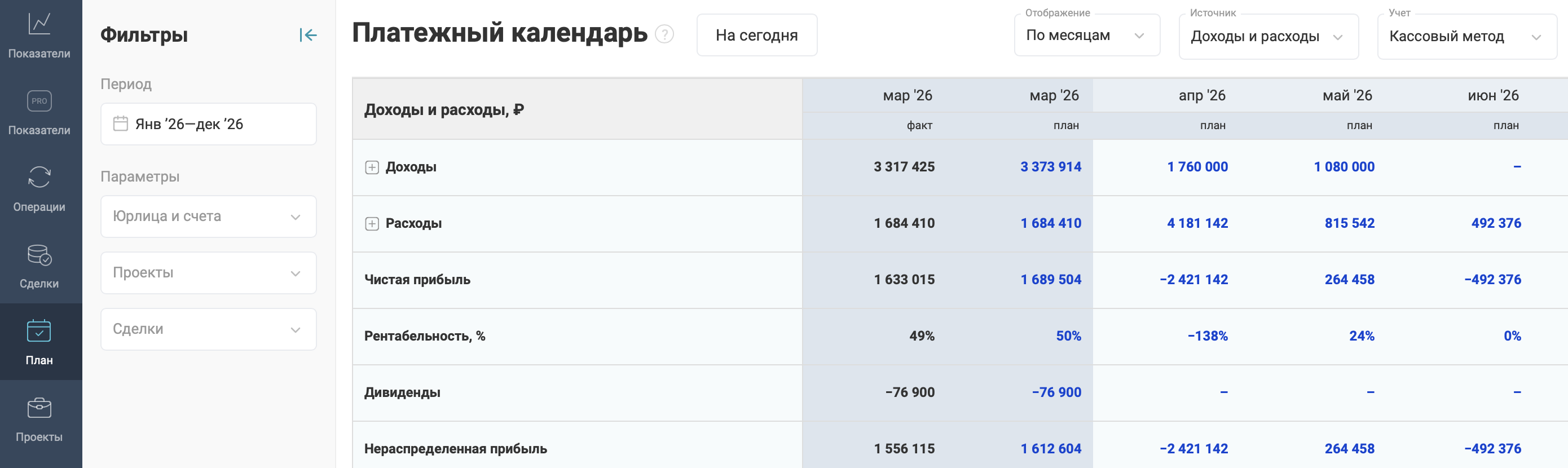Open the Сделки section icon
The height and width of the screenshot is (468, 1568).
point(39,255)
